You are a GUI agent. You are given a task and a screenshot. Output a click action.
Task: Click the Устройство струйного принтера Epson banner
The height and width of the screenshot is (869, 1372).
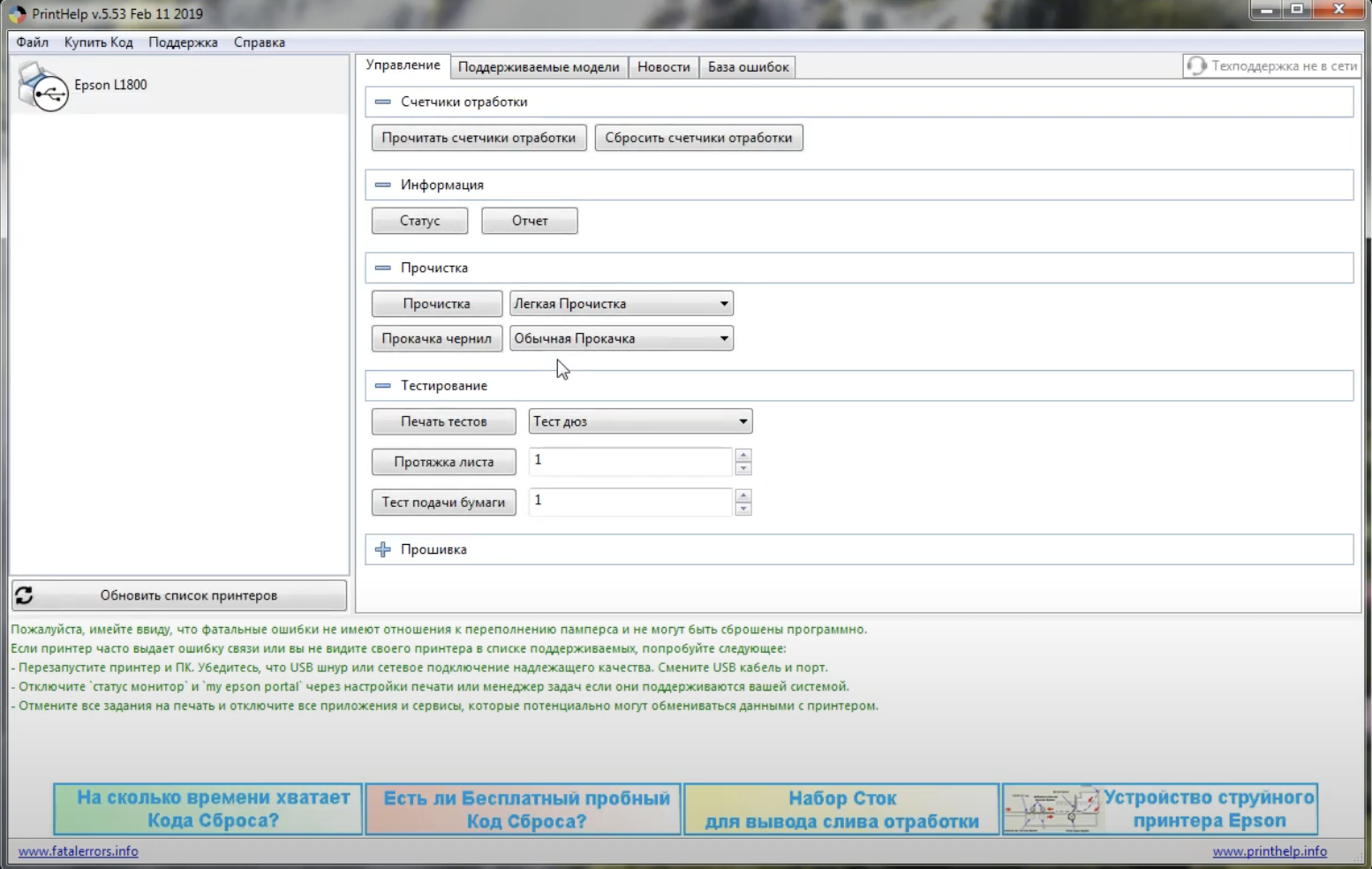click(1159, 809)
